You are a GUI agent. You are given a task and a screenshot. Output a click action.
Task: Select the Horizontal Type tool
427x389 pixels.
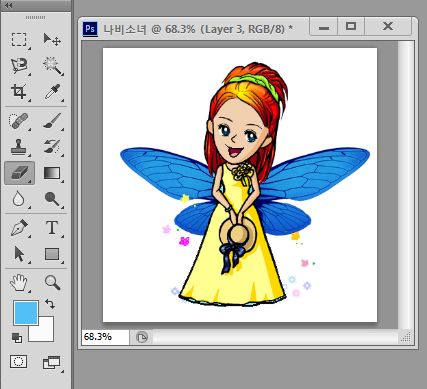pos(52,228)
